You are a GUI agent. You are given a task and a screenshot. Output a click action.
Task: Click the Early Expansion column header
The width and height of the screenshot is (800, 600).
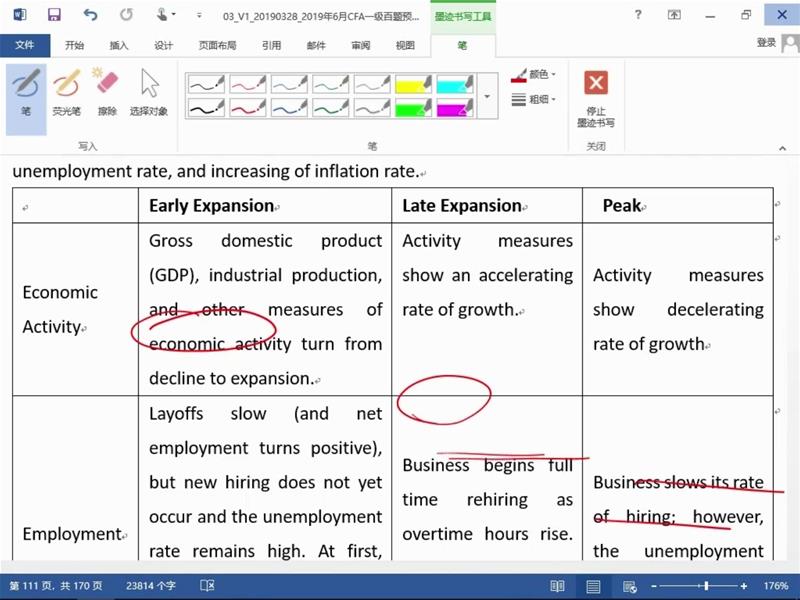click(212, 206)
